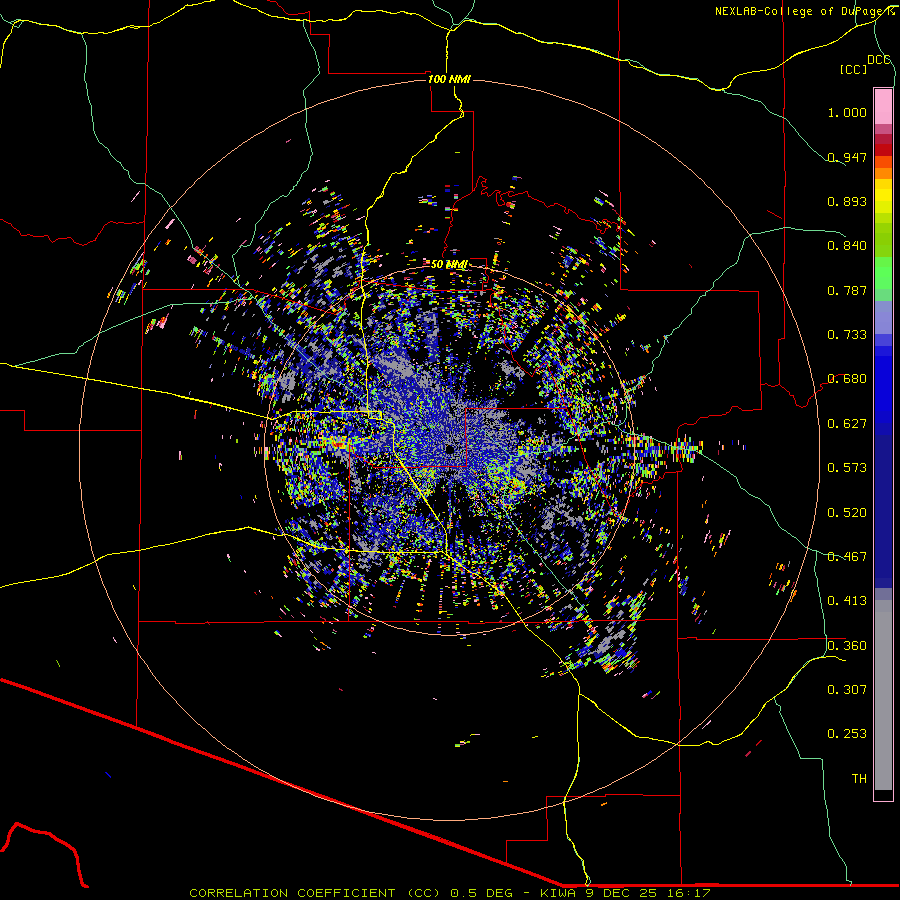The image size is (900, 900).
Task: Click the Correlation Coefficient product caption at bottom
Action: pos(450,893)
